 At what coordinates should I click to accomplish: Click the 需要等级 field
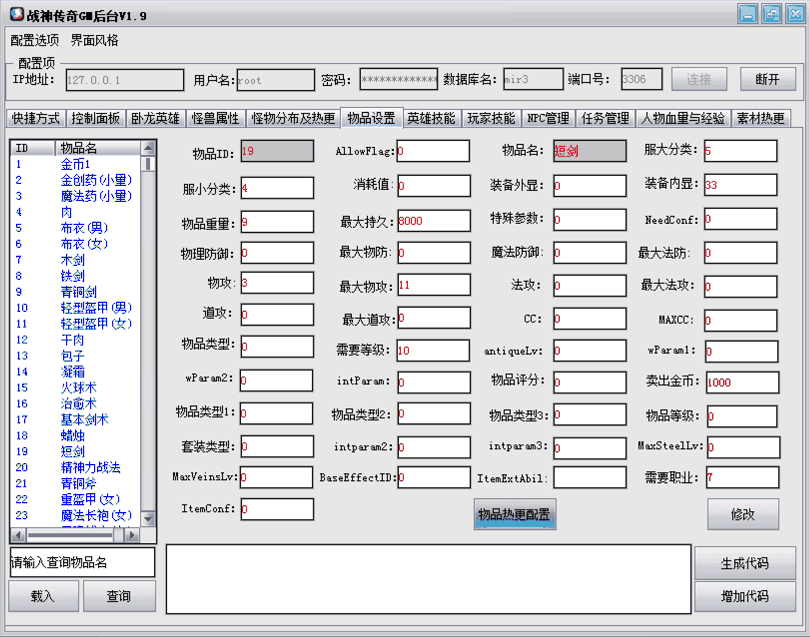(433, 350)
